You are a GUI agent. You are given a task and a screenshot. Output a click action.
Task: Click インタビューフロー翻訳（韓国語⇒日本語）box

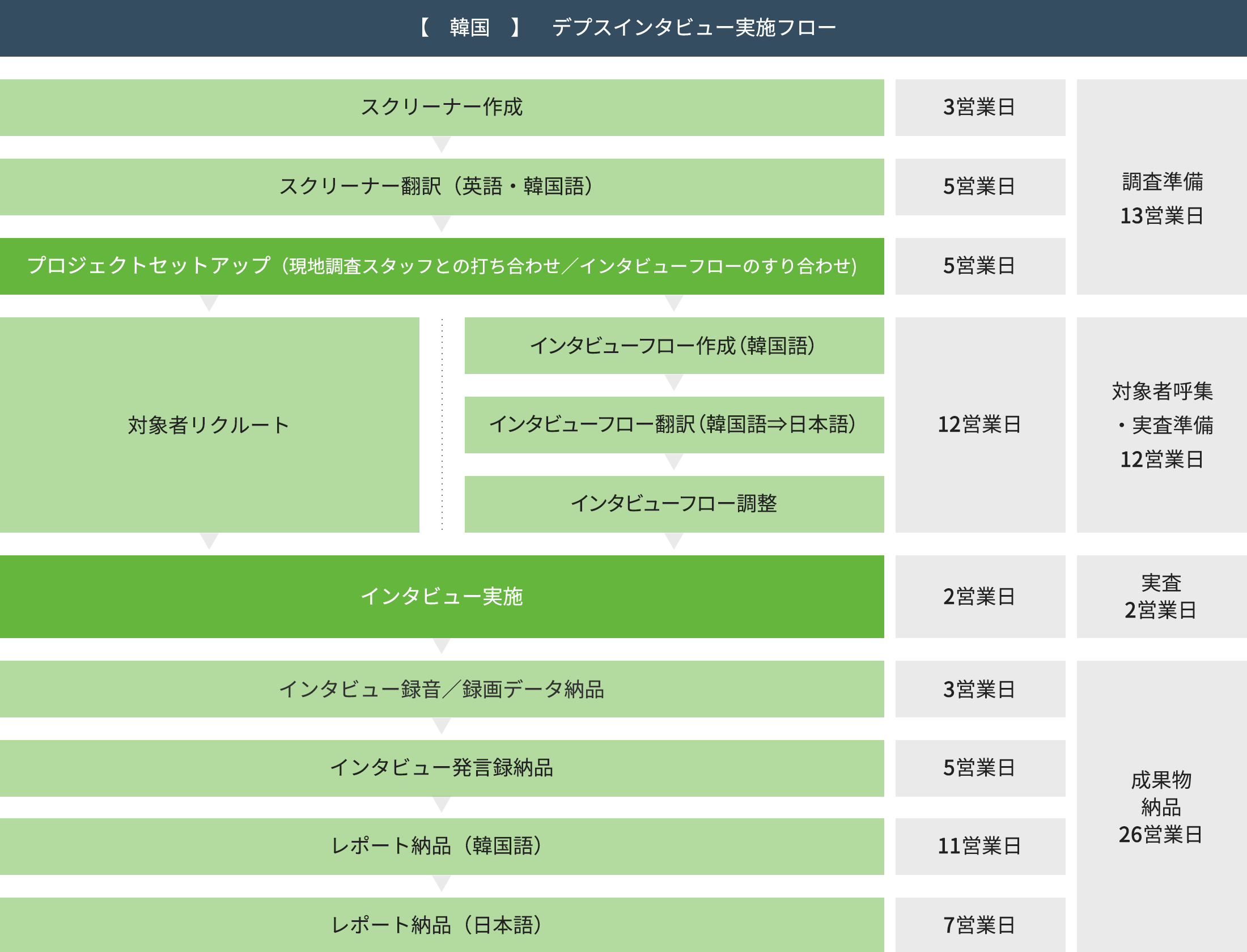(x=674, y=424)
